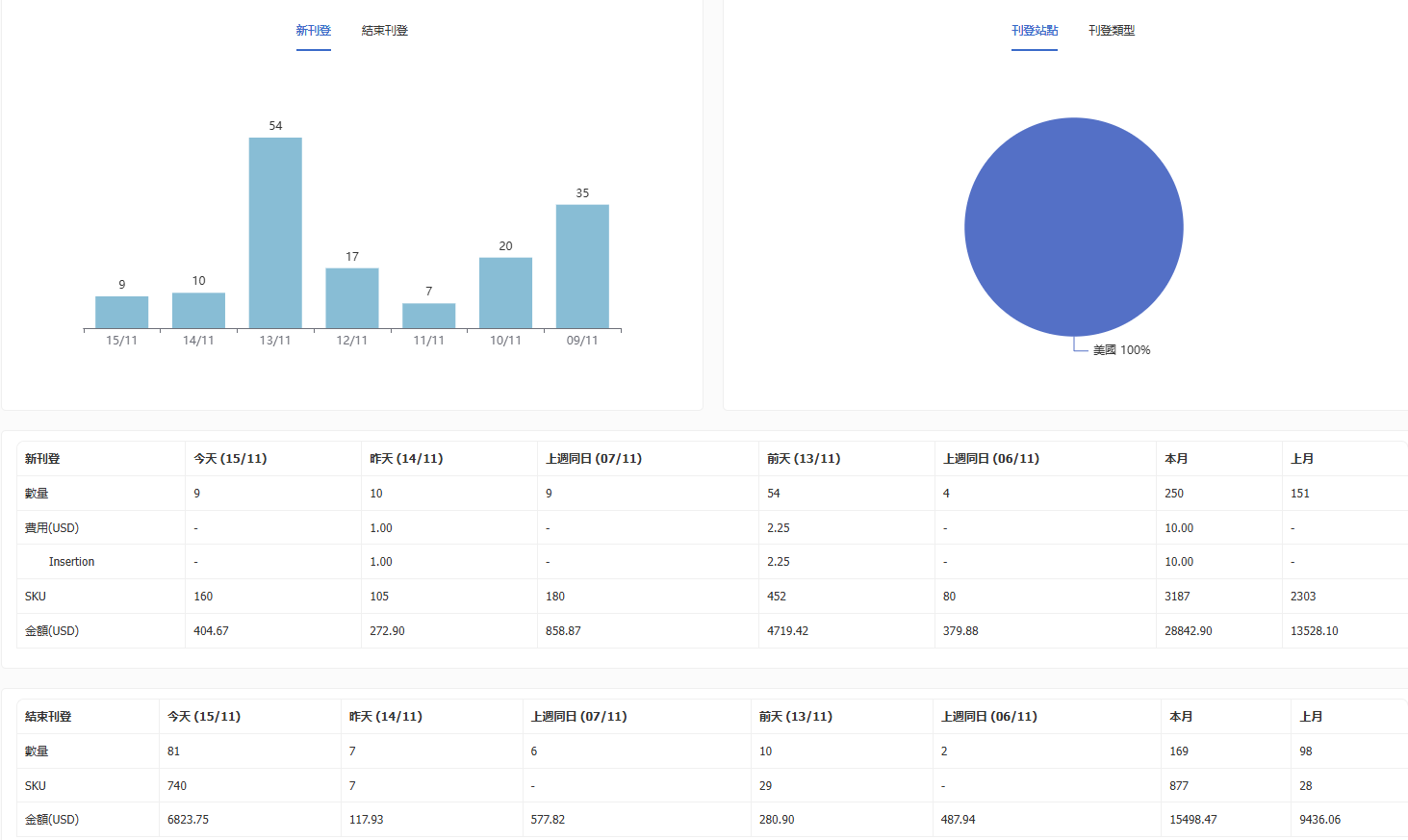
Task: Click the 前天 (13/11) header in 結束刊登 table
Action: 795,717
